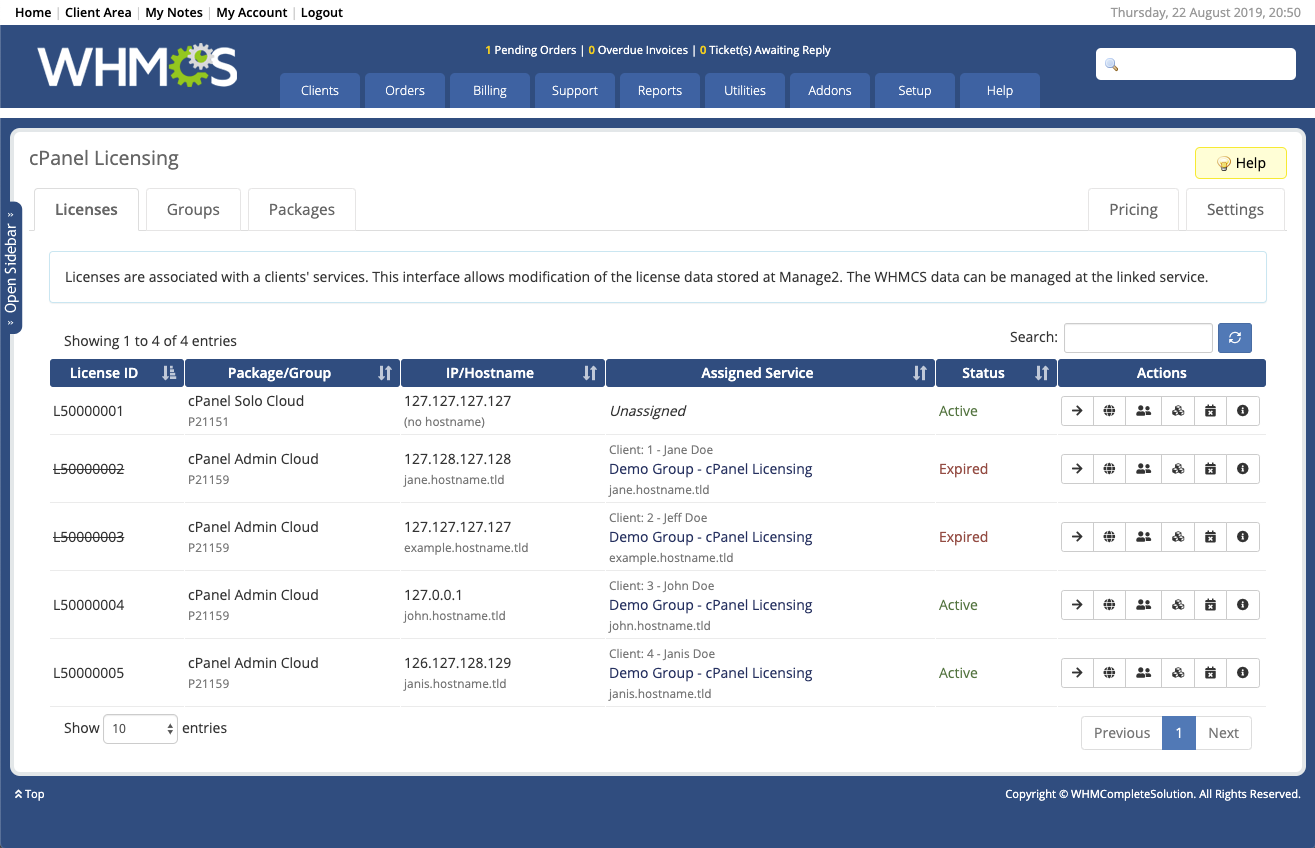This screenshot has width=1315, height=848.
Task: Focus the table Search field
Action: (x=1138, y=338)
